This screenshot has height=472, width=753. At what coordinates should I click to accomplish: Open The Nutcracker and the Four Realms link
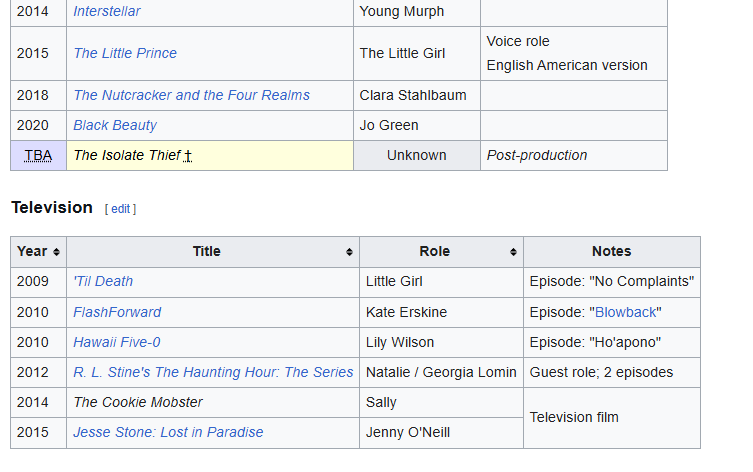point(191,95)
